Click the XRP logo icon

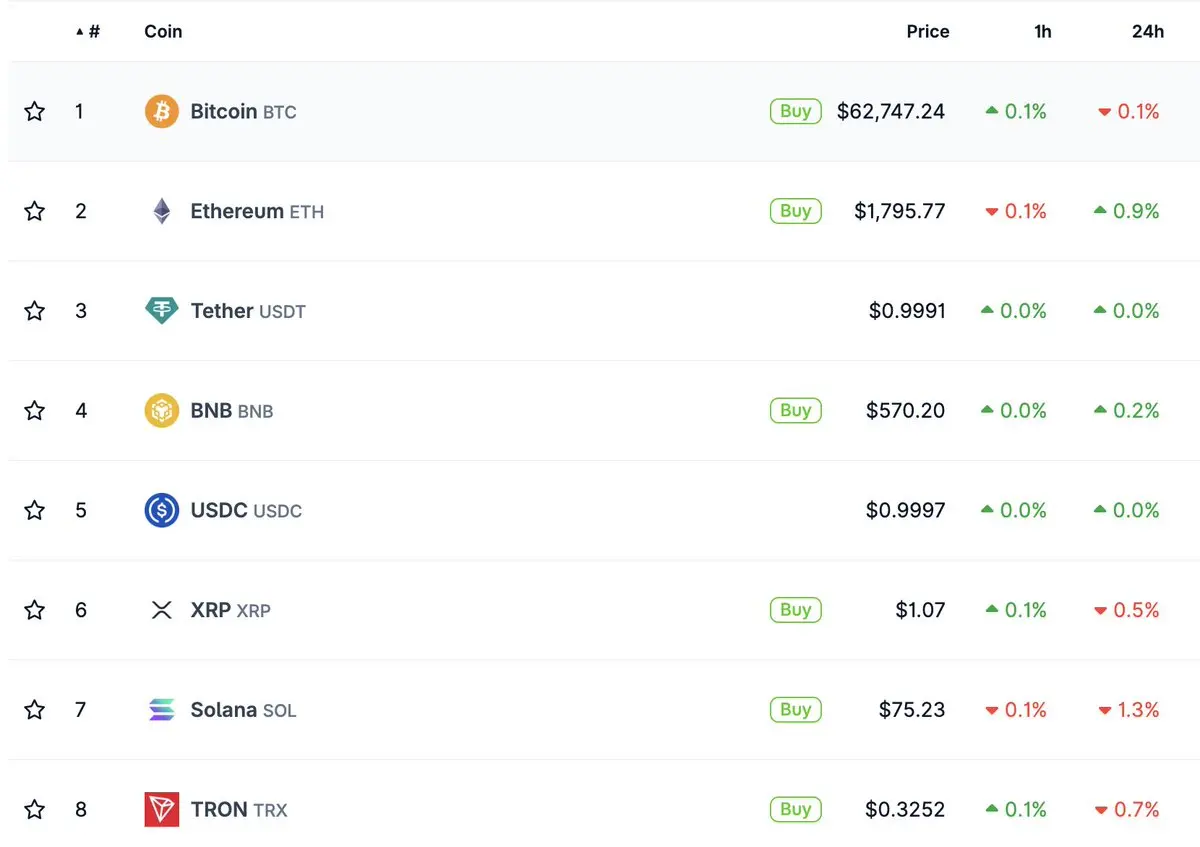click(162, 610)
